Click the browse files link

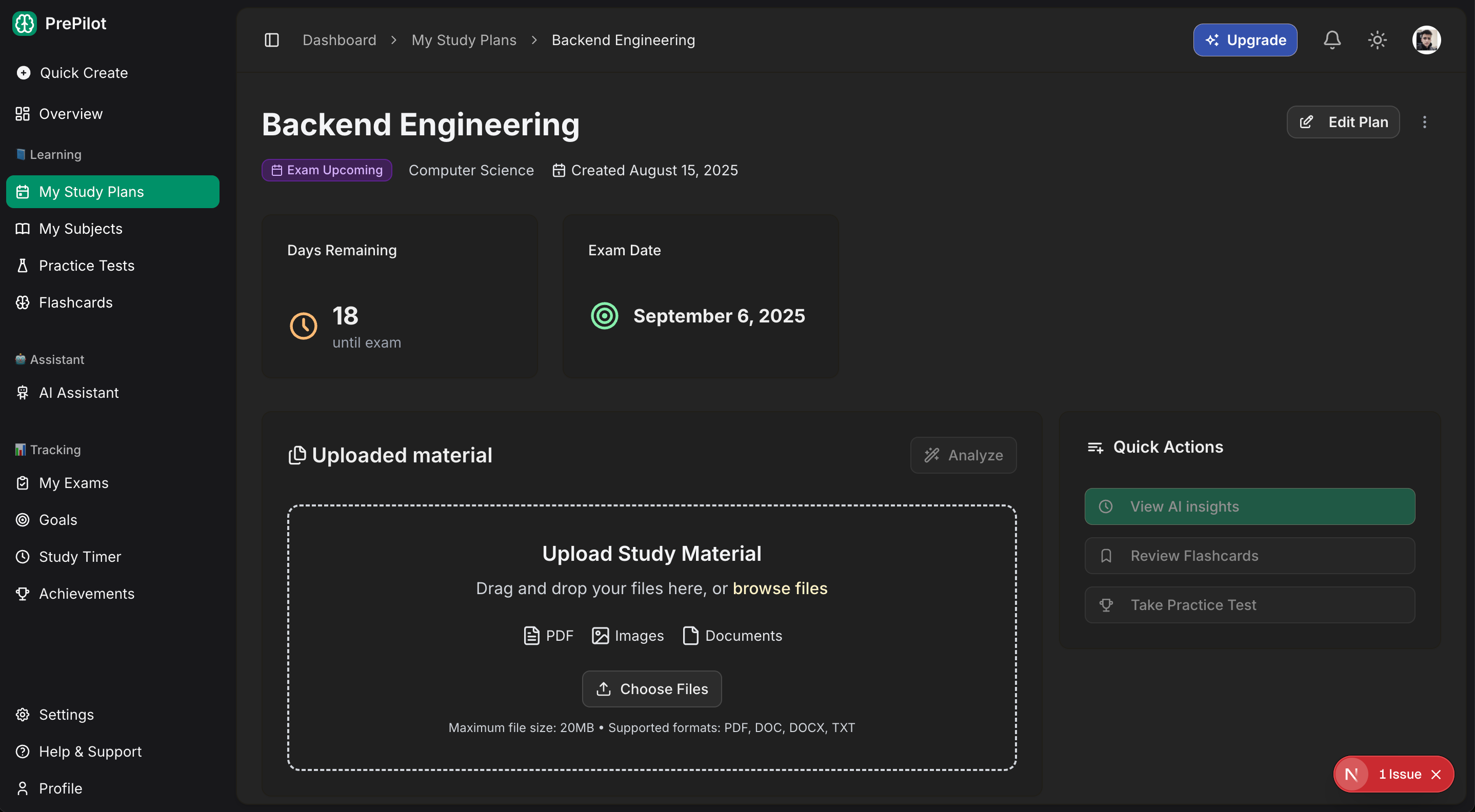780,588
